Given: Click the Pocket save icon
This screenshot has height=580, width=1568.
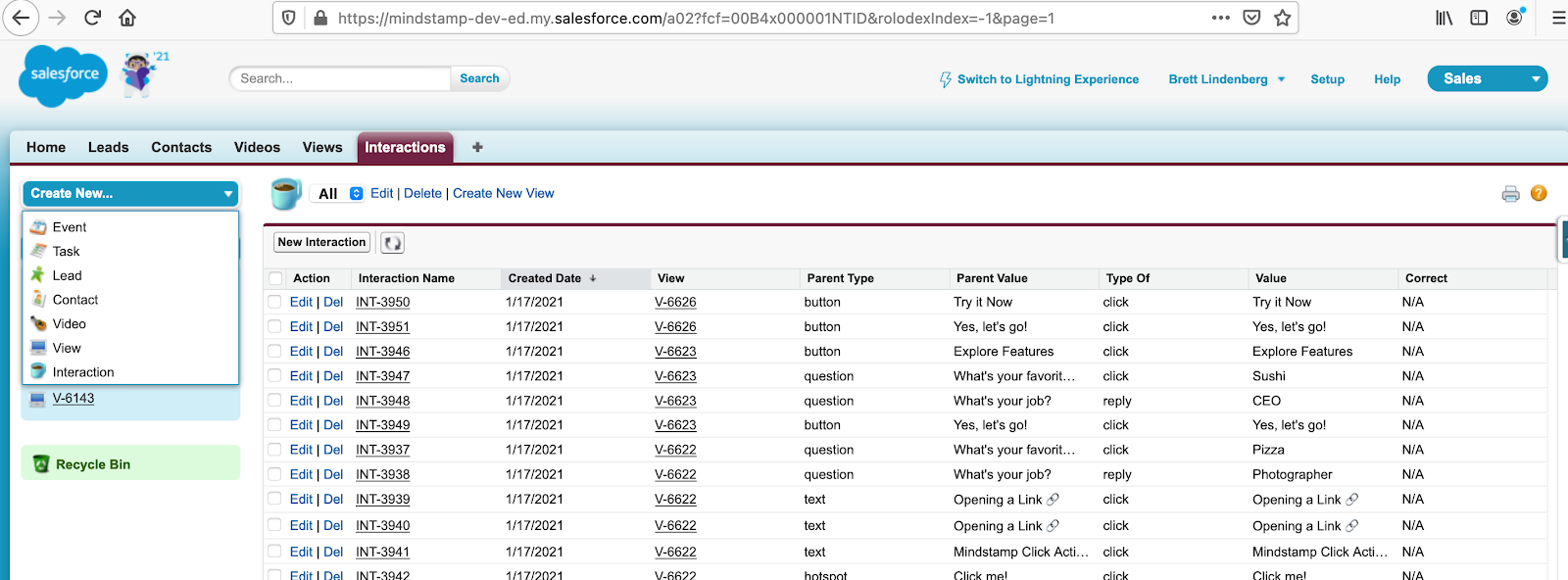Looking at the screenshot, I should (1251, 18).
